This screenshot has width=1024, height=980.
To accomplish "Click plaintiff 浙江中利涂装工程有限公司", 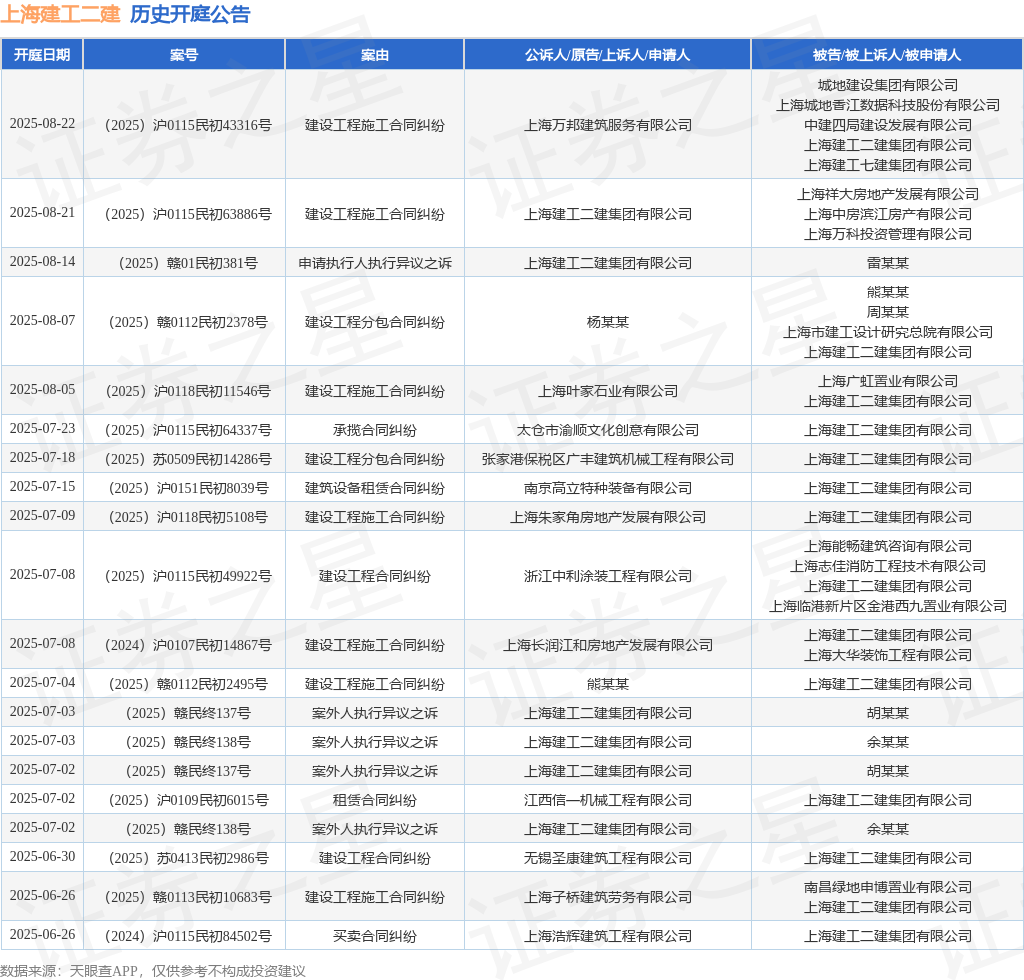I will (607, 576).
